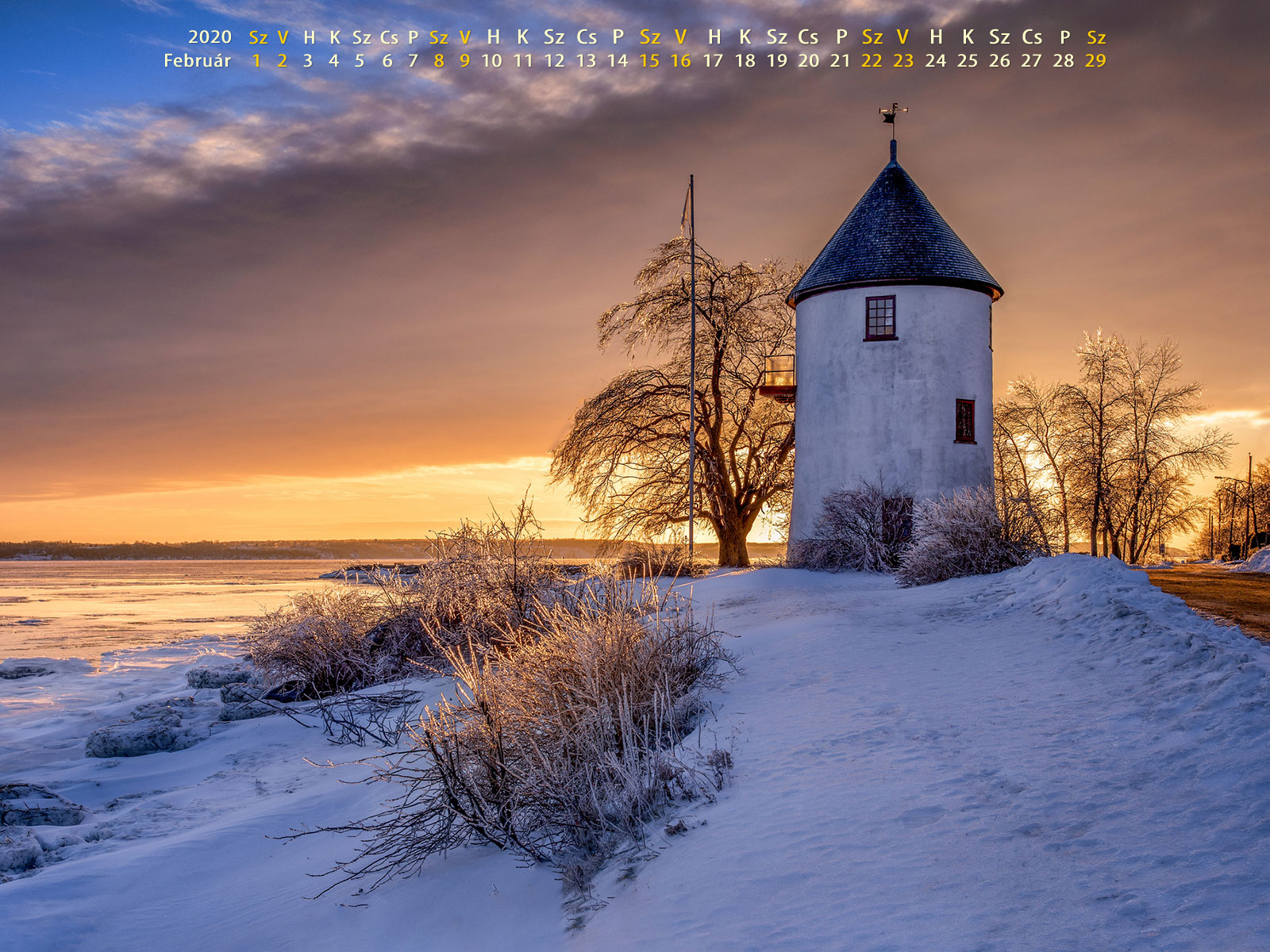Select the H weekday header above date 10
Screen dimensions: 1270x952
(x=492, y=36)
